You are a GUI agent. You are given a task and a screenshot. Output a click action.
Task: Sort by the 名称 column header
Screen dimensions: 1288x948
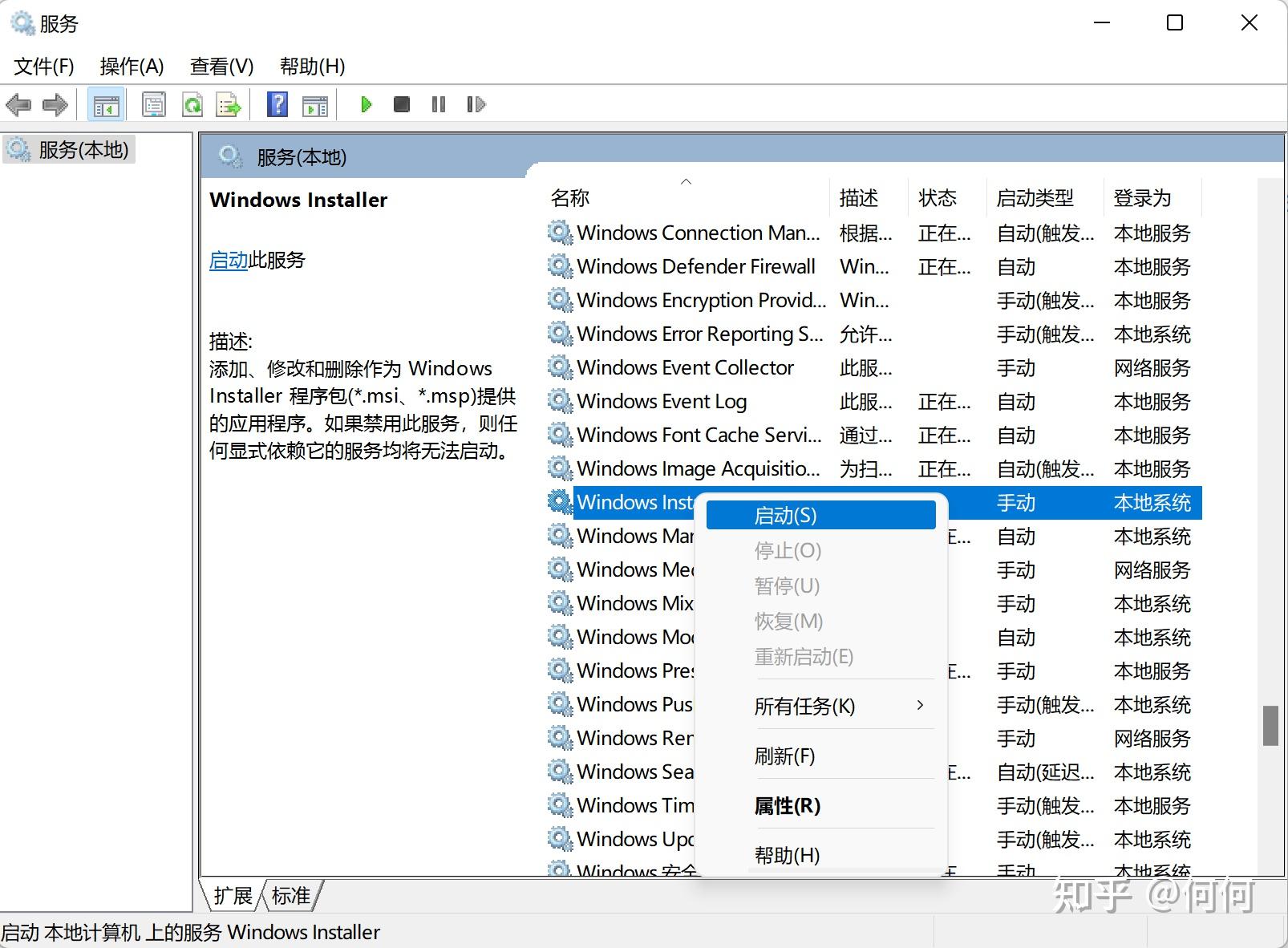click(x=687, y=197)
